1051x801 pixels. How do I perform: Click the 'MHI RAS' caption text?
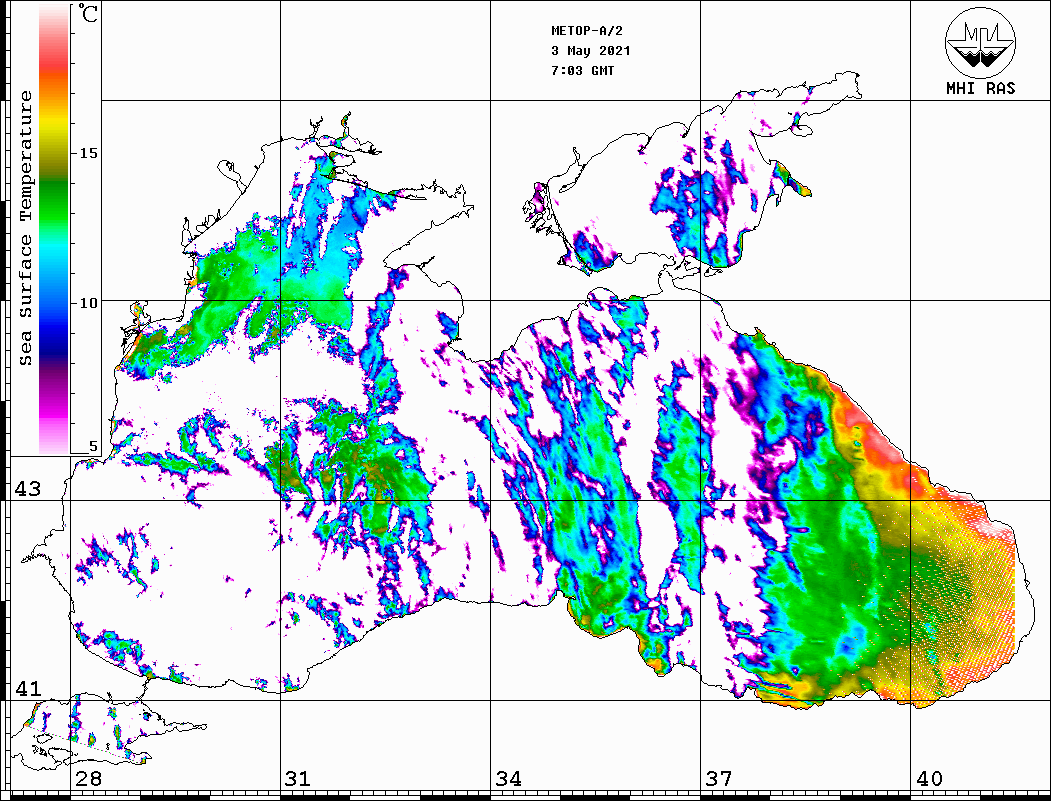pyautogui.click(x=980, y=88)
